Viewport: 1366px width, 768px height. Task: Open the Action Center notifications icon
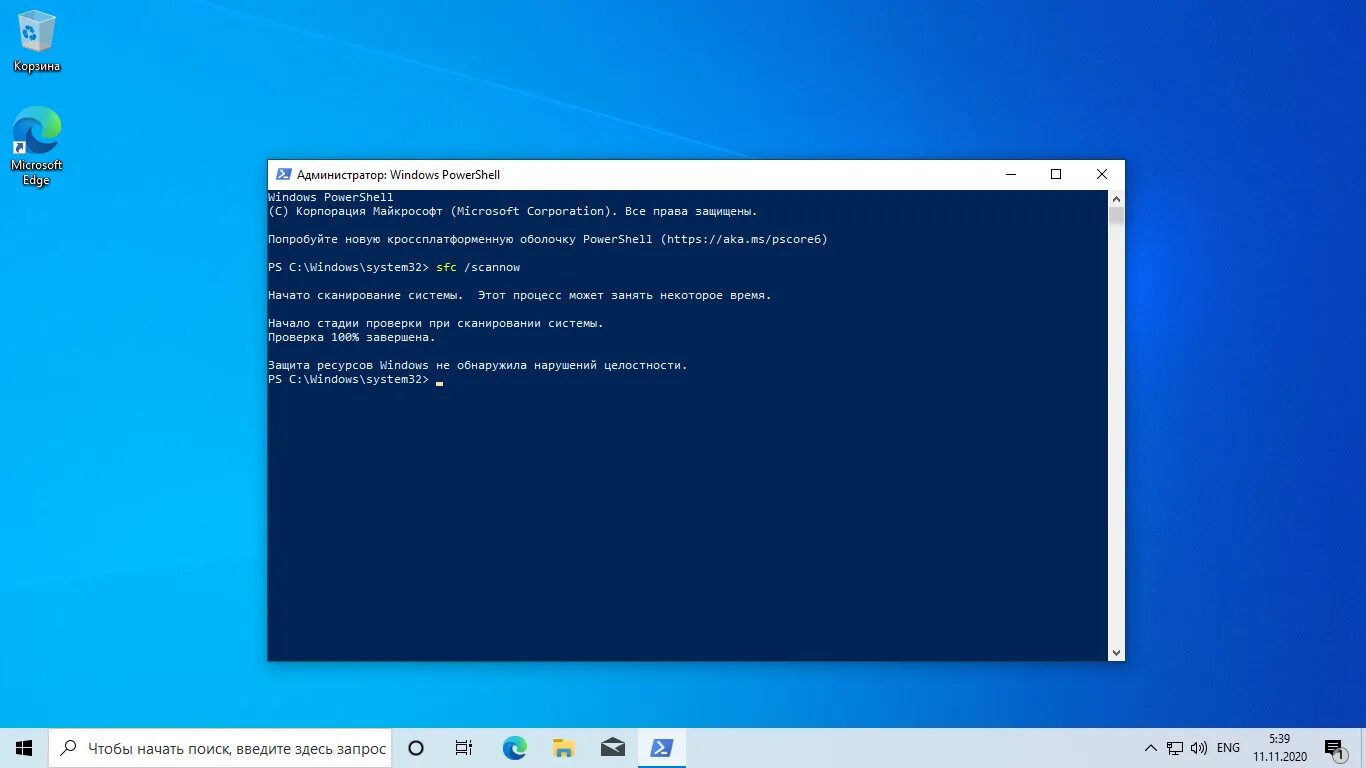click(1334, 748)
